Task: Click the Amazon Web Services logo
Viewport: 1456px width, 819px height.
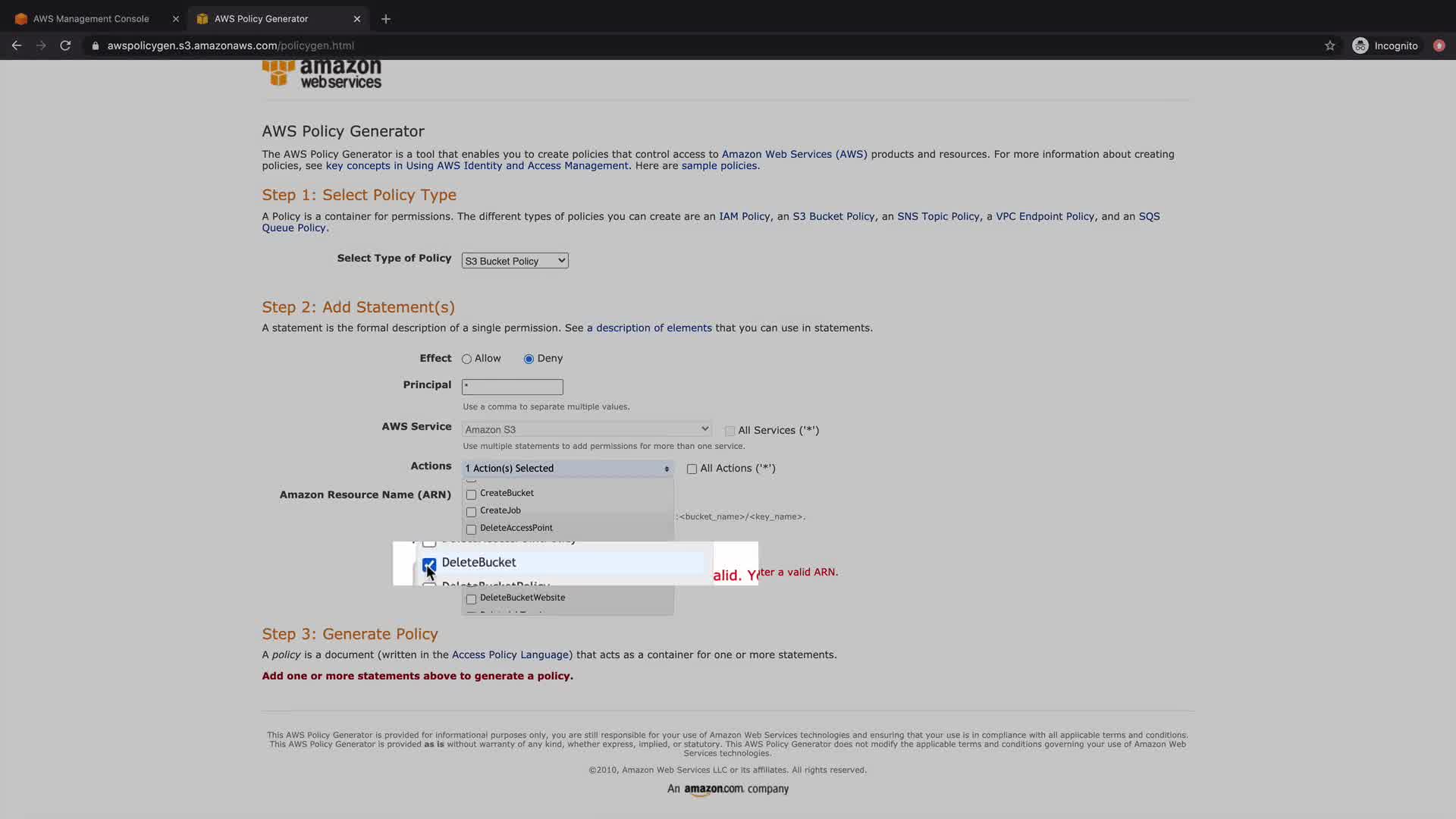Action: (322, 74)
